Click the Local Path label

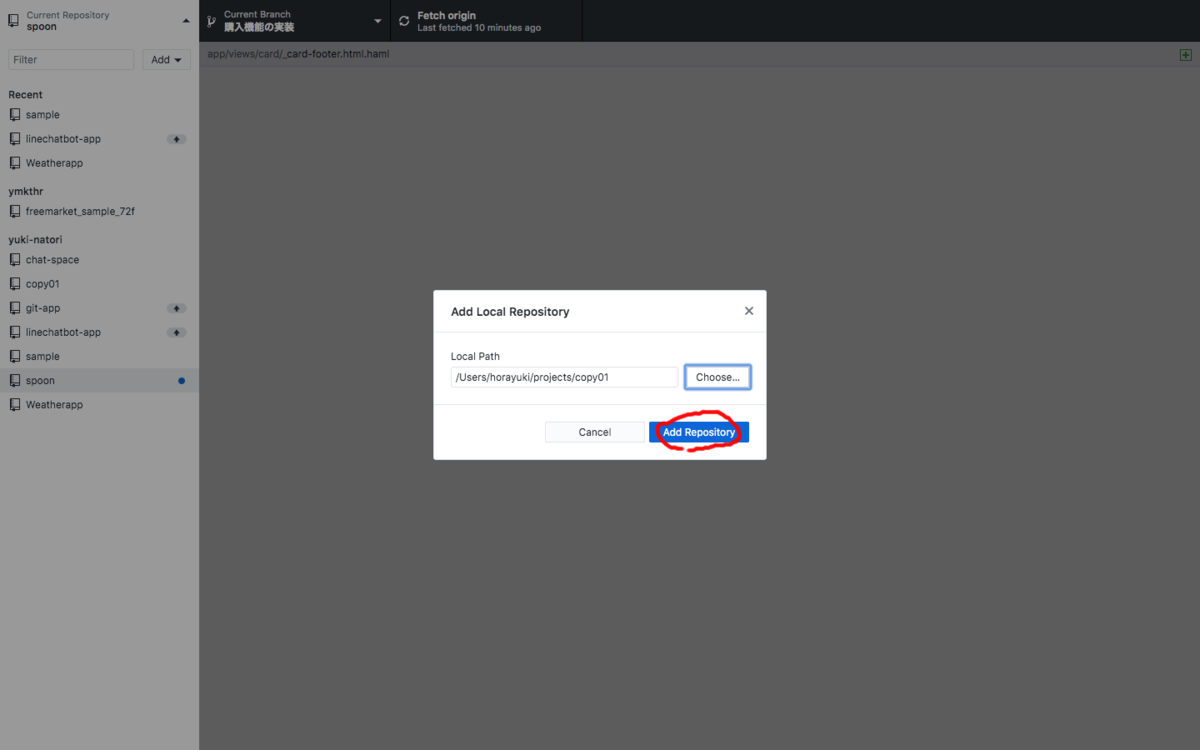point(475,356)
